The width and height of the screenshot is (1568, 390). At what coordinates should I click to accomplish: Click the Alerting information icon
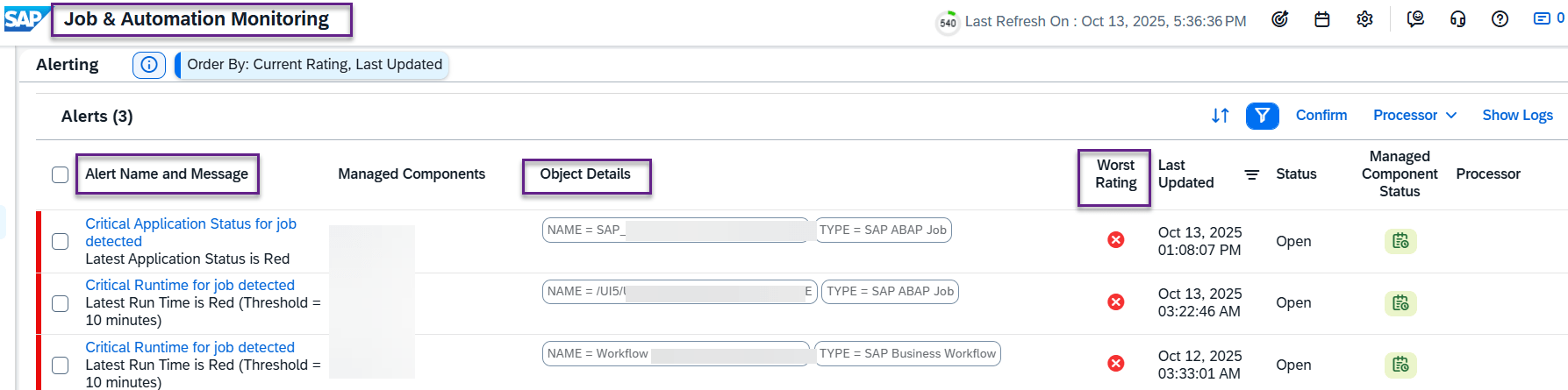click(x=149, y=65)
